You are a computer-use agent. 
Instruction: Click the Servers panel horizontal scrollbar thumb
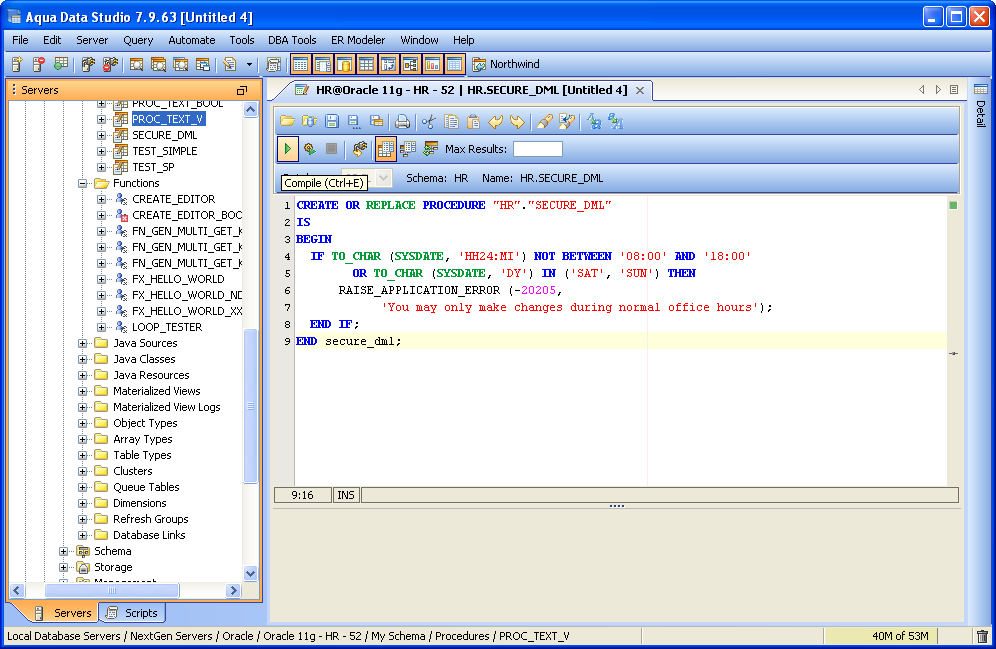click(x=110, y=591)
